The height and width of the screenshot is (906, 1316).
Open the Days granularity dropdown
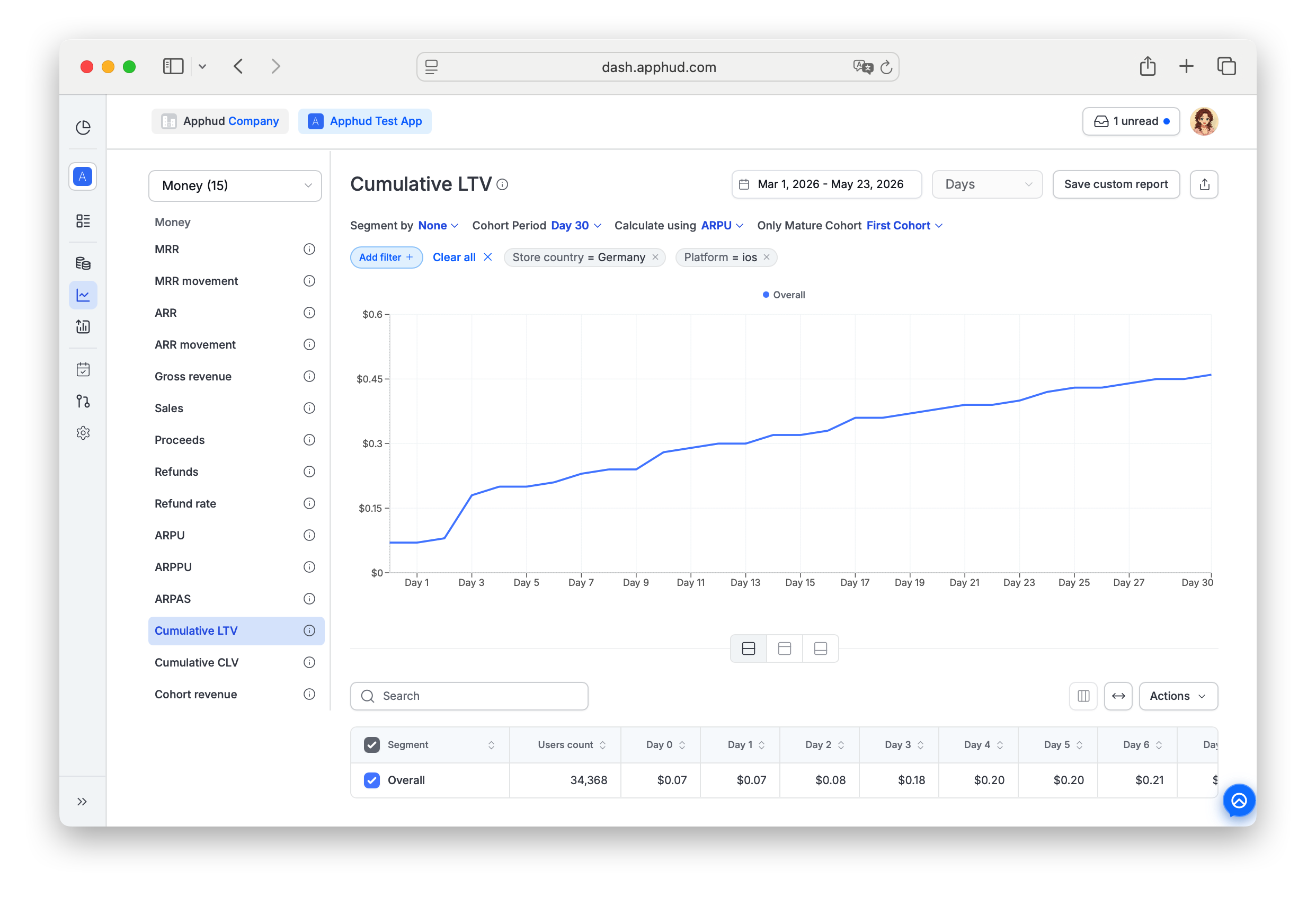pyautogui.click(x=987, y=184)
